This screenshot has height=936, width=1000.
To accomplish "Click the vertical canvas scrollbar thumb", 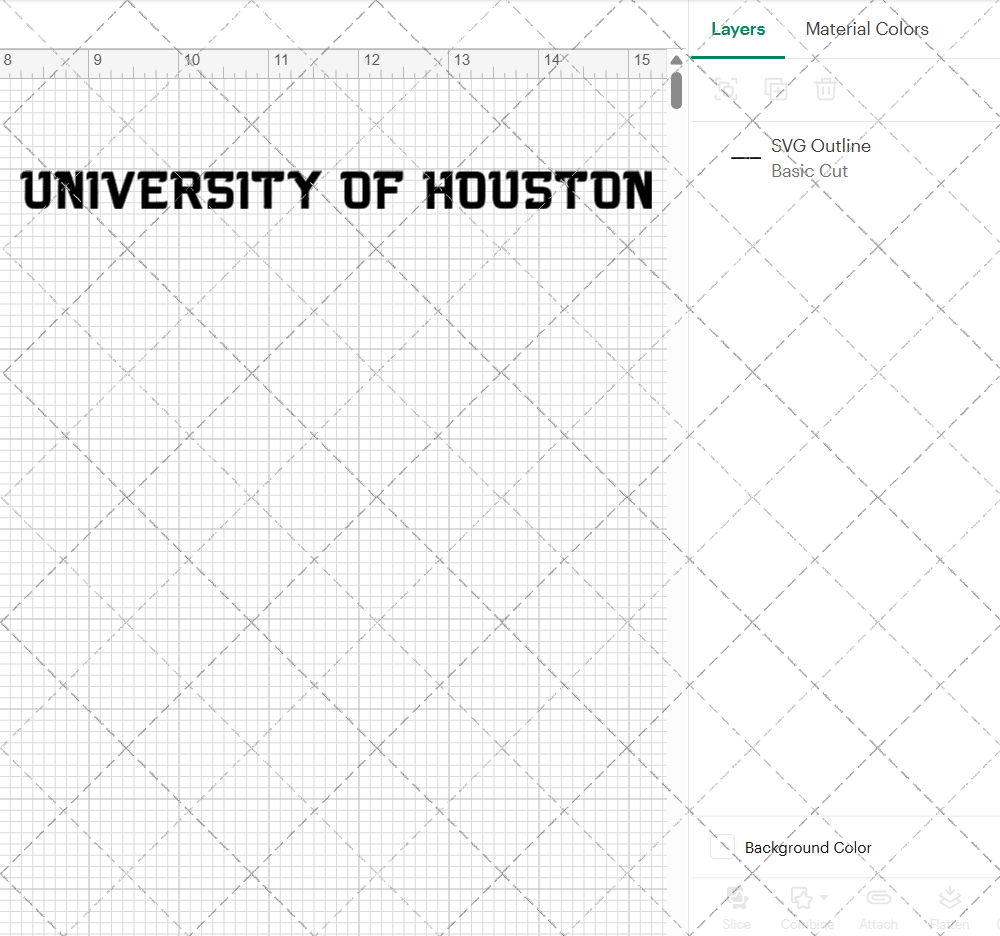I will coord(677,90).
